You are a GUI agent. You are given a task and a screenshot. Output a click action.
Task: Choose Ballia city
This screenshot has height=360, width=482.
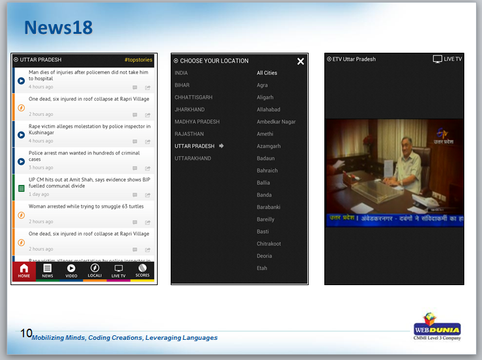point(263,183)
